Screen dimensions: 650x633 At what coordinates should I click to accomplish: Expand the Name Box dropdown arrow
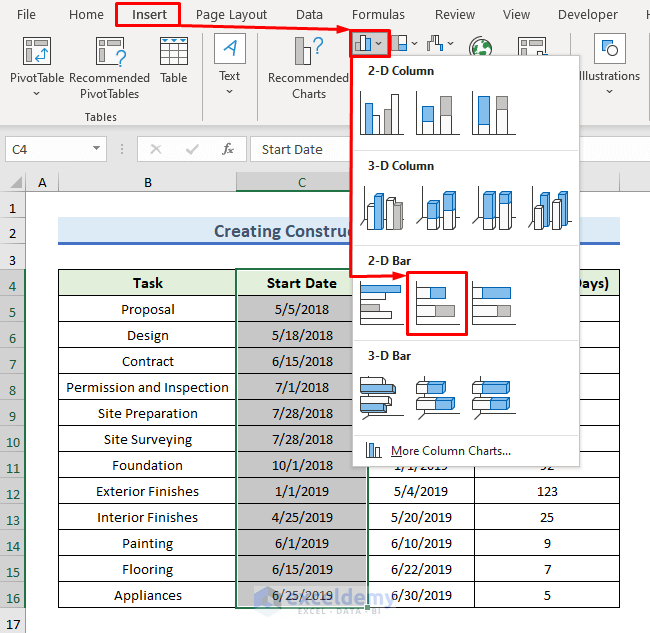(x=97, y=149)
